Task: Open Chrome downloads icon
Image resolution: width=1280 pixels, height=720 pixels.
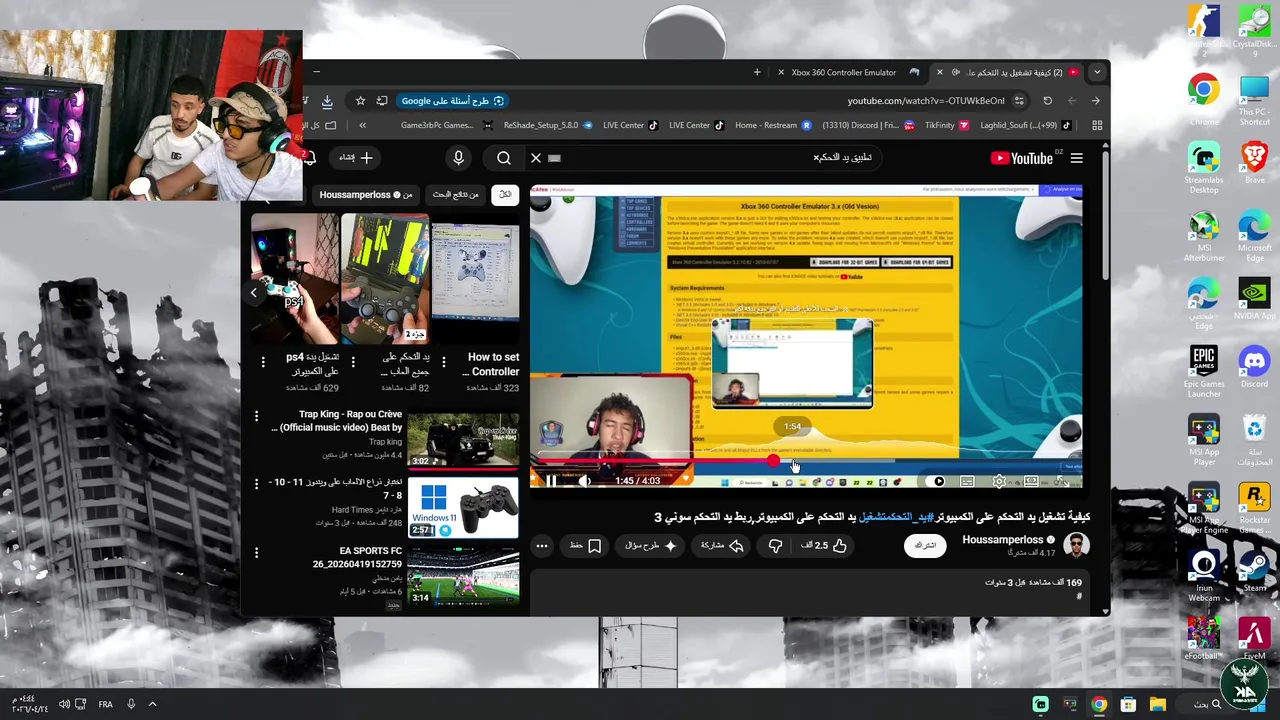Action: point(327,101)
